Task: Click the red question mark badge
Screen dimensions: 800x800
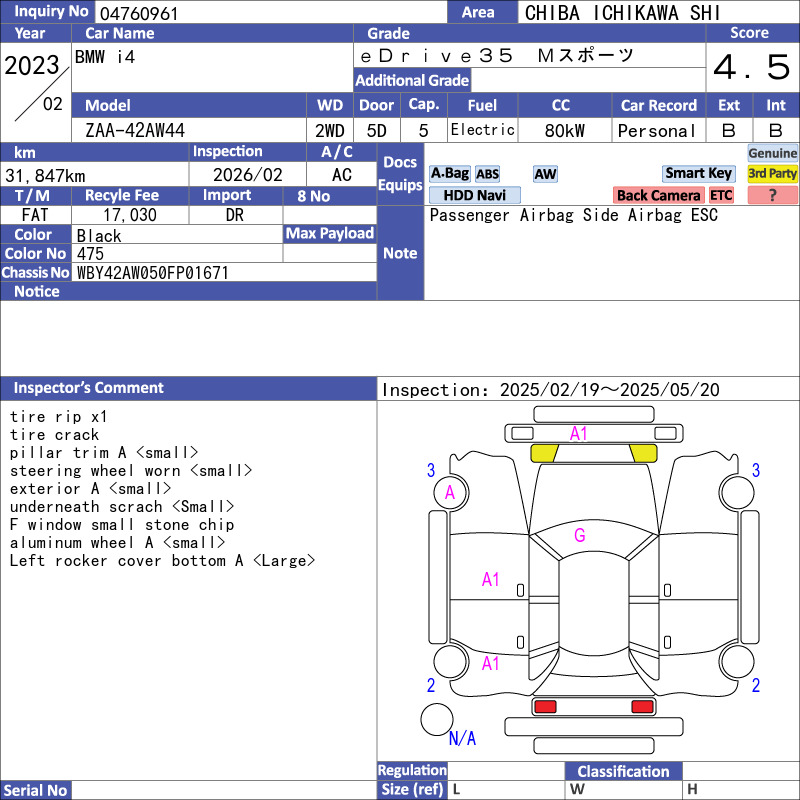Action: 772,195
